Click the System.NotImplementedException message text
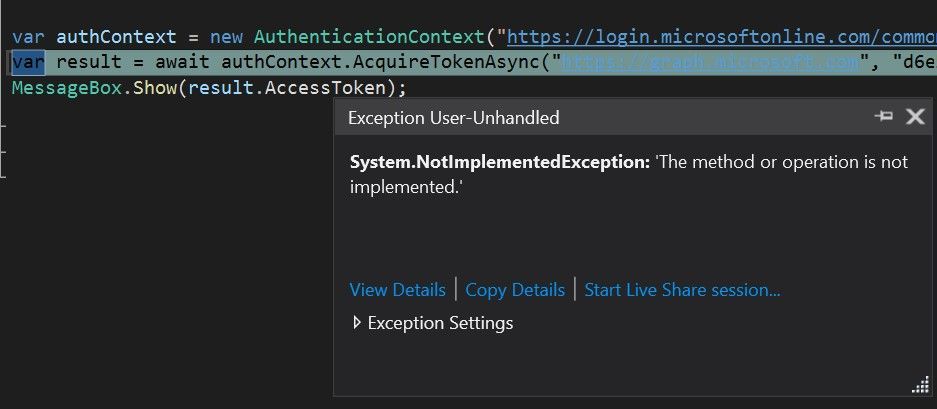The height and width of the screenshot is (409, 937). (628, 175)
